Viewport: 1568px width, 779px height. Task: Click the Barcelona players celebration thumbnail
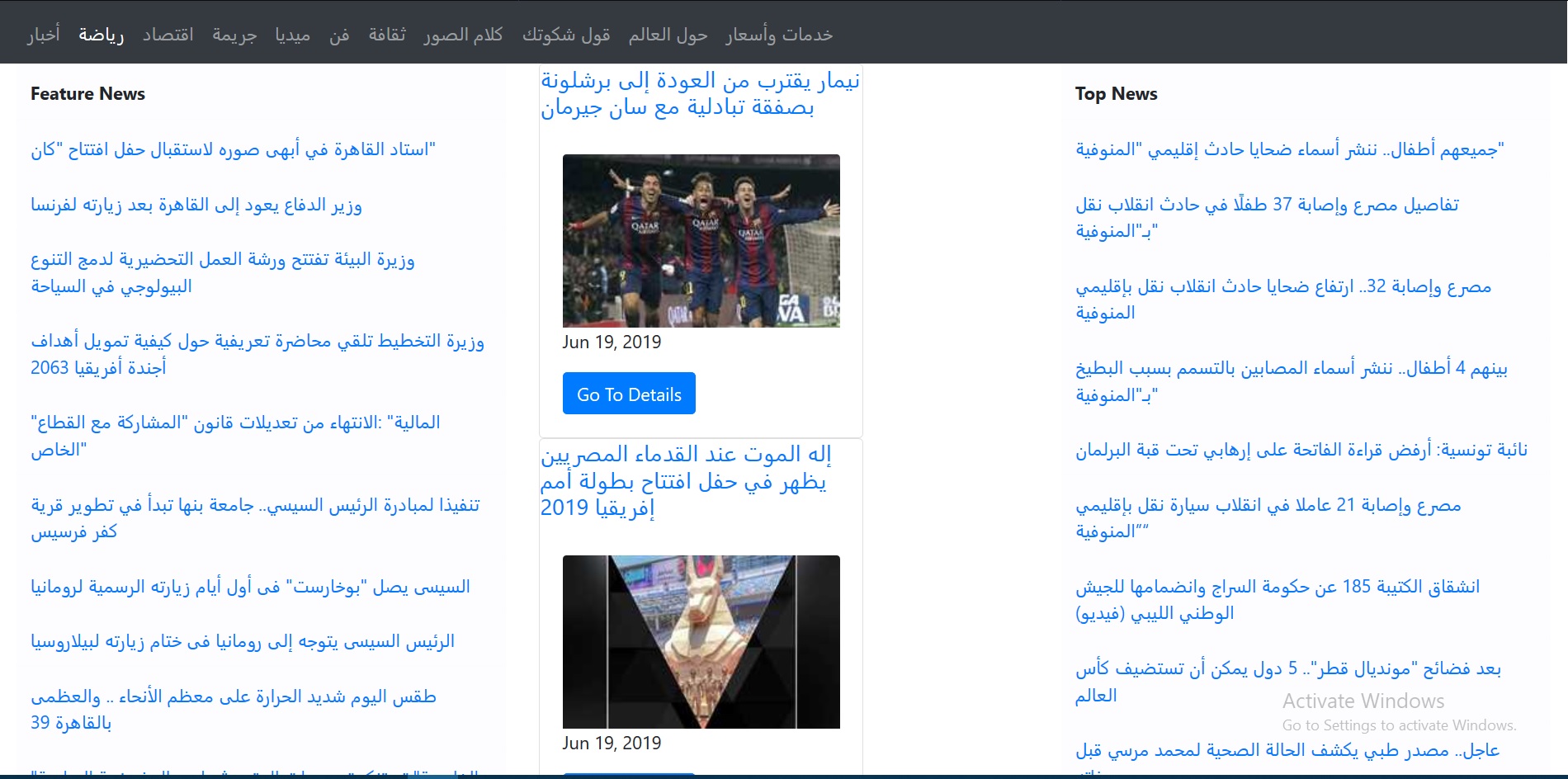[x=701, y=240]
